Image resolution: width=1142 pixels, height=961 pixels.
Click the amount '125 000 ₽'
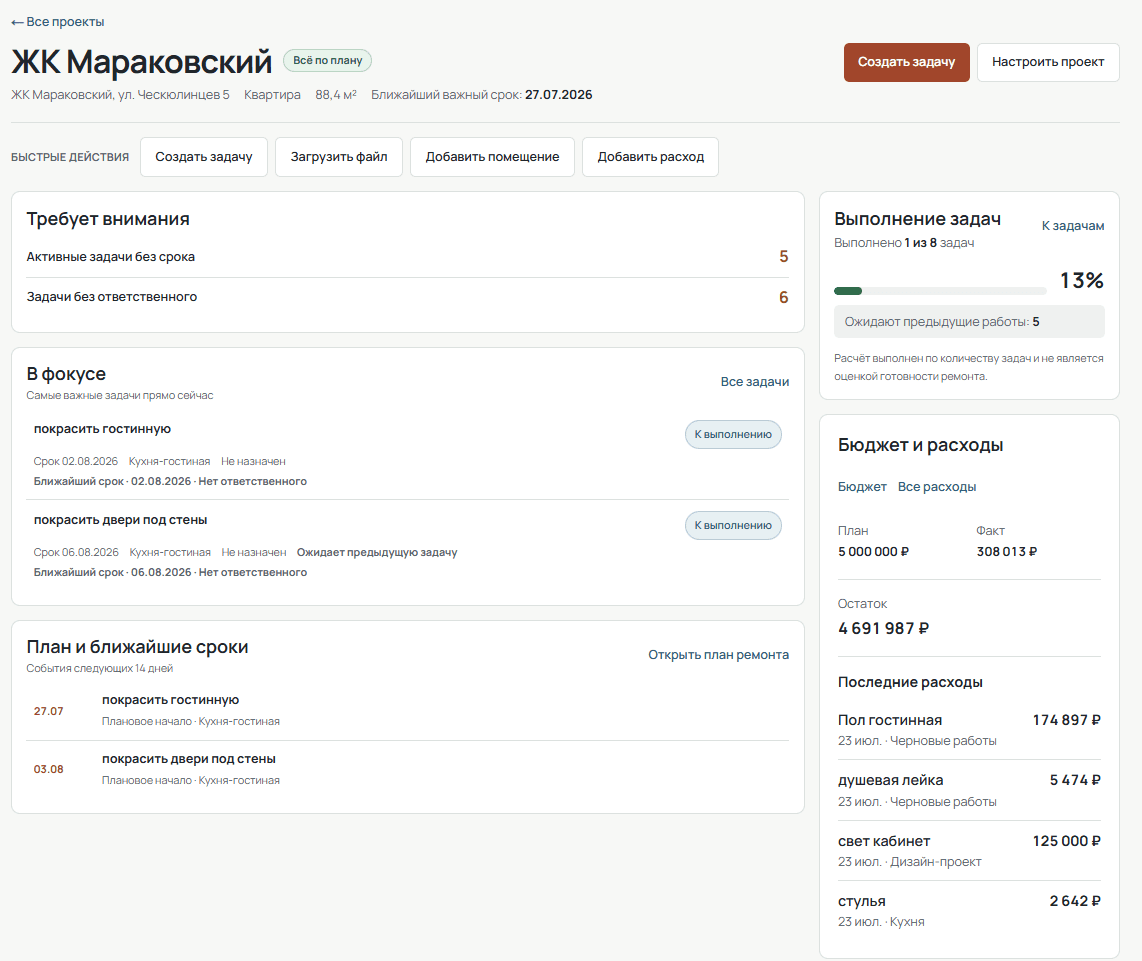[1066, 841]
